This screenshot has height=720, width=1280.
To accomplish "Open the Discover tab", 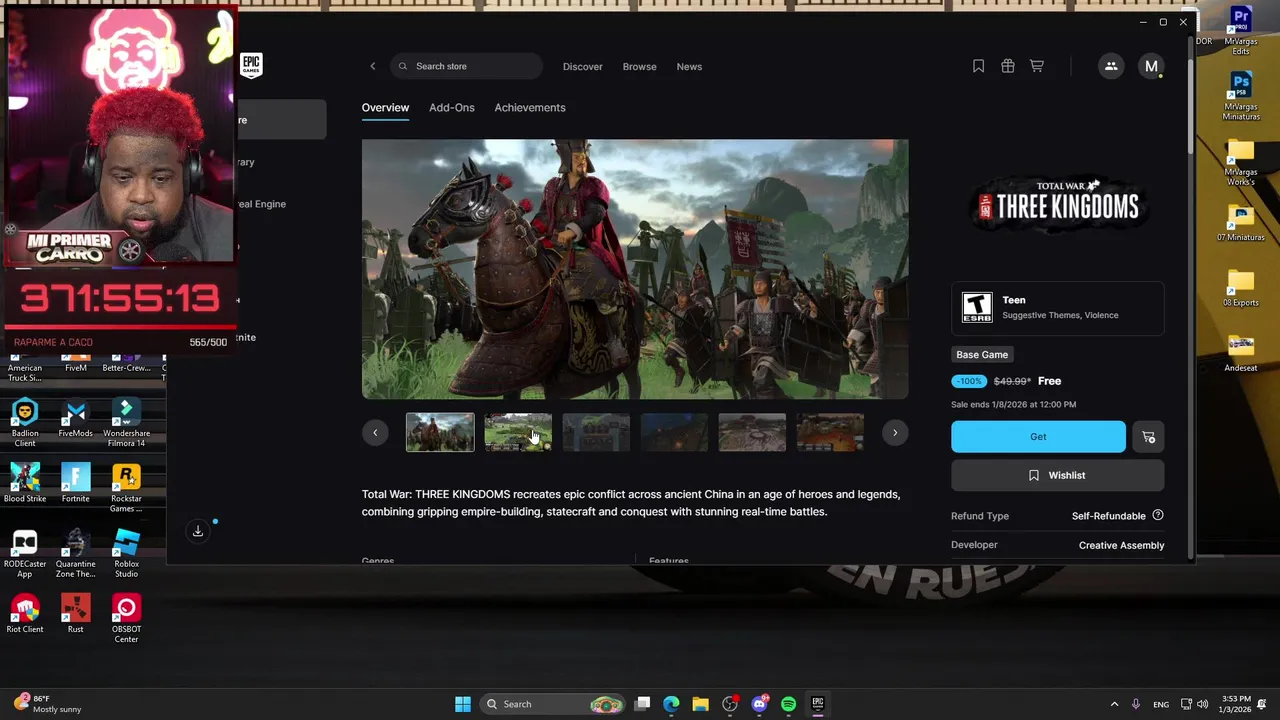I will 582,66.
